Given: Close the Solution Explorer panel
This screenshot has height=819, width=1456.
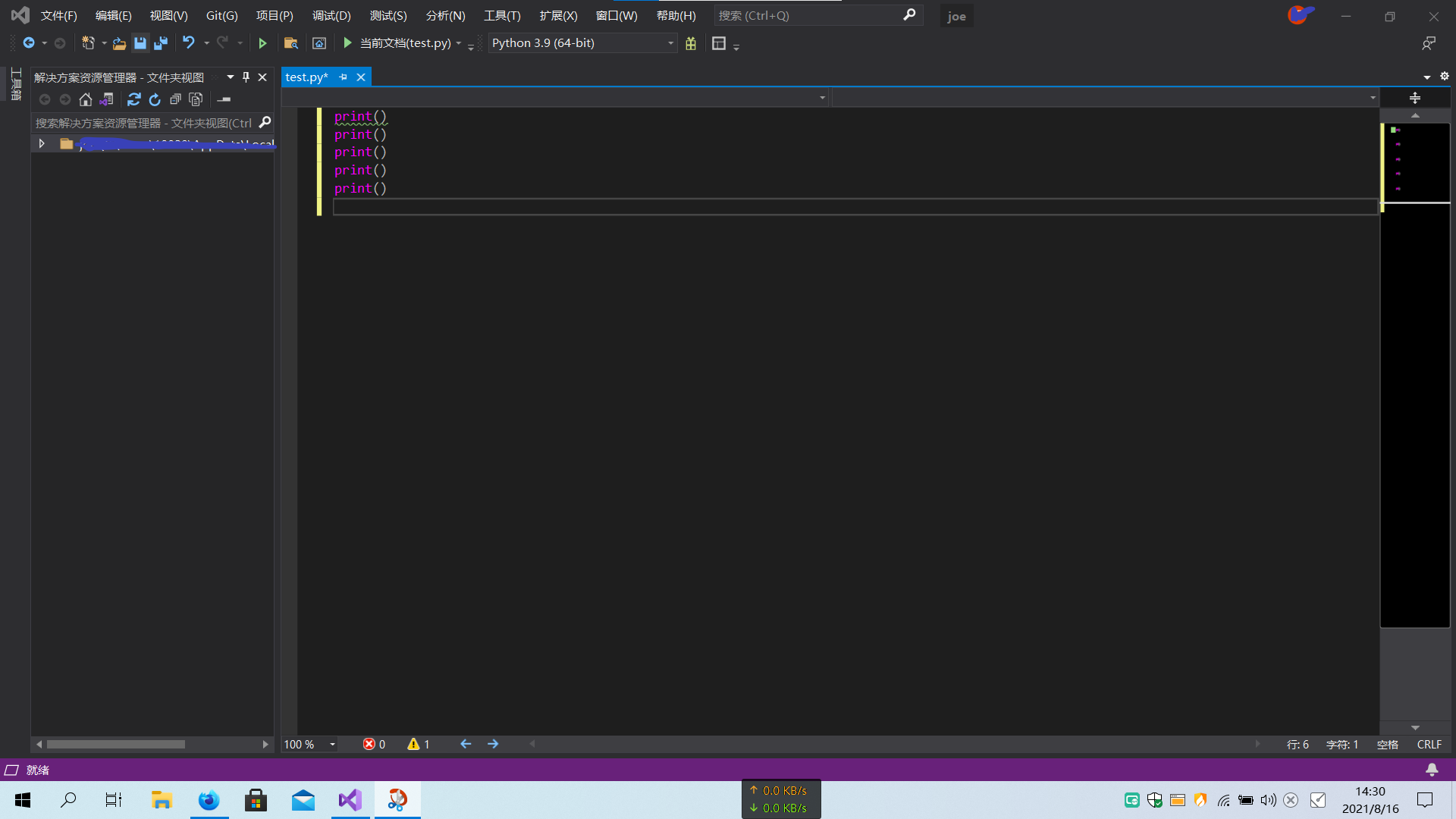Looking at the screenshot, I should (262, 77).
